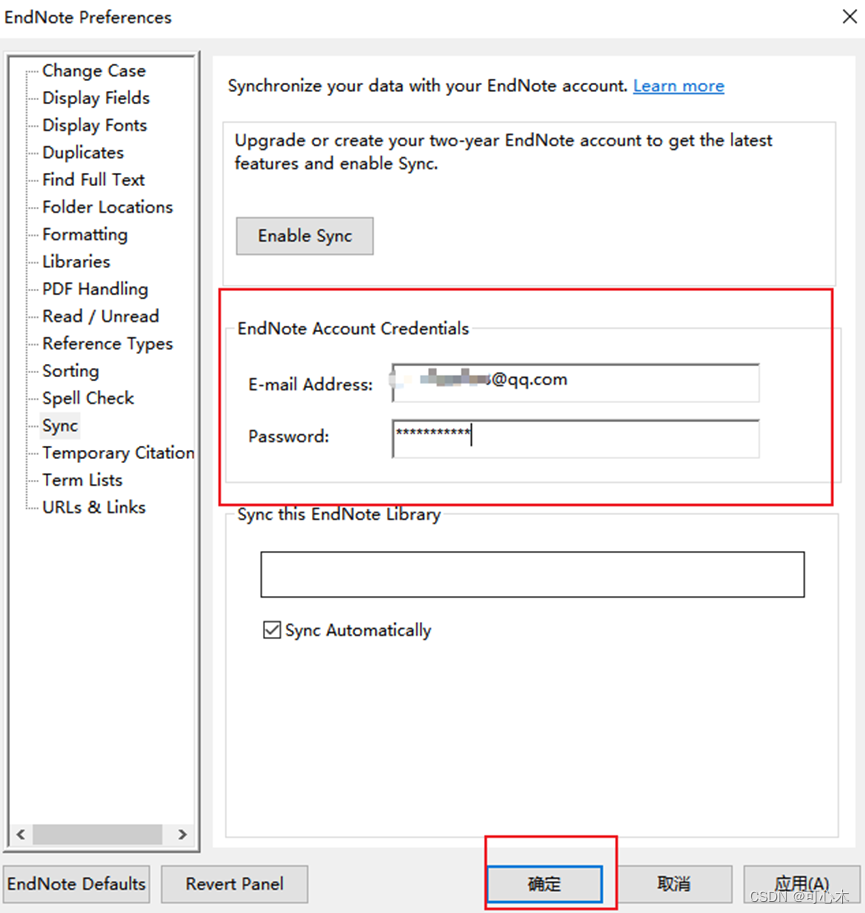
Task: Go to Find Full Text settings
Action: pos(93,180)
